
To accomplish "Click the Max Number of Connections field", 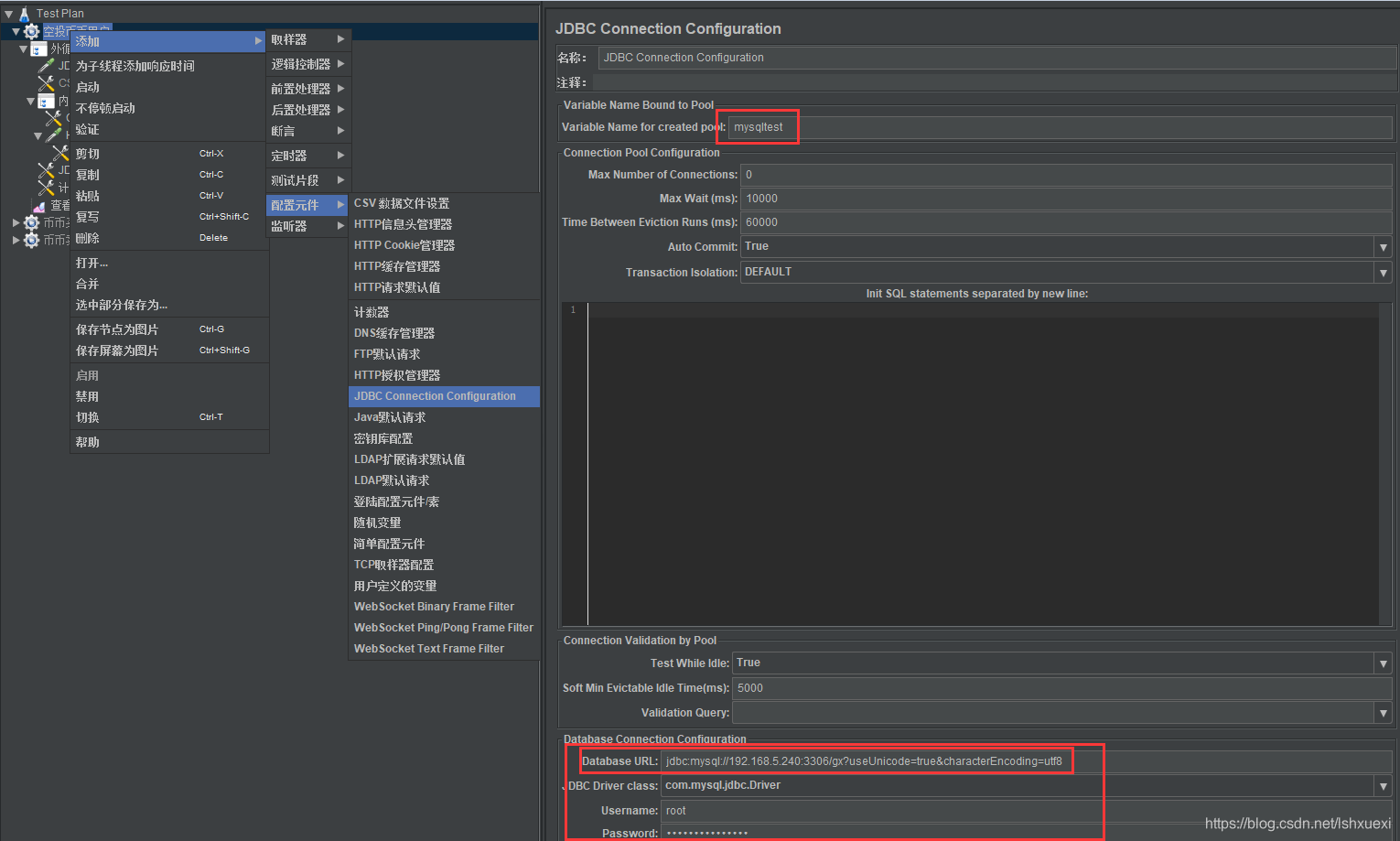I will [x=1066, y=175].
